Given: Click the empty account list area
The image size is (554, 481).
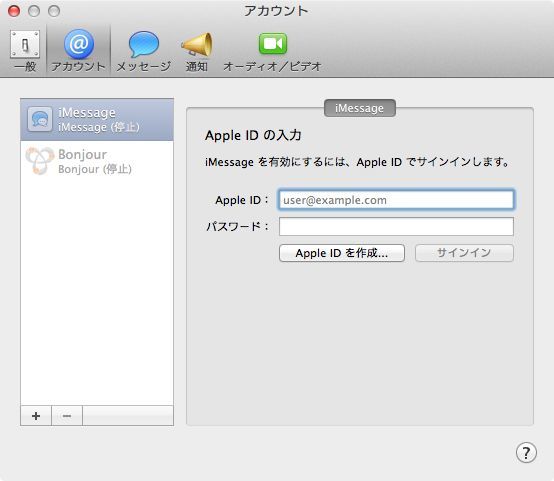Looking at the screenshot, I should coord(97,293).
